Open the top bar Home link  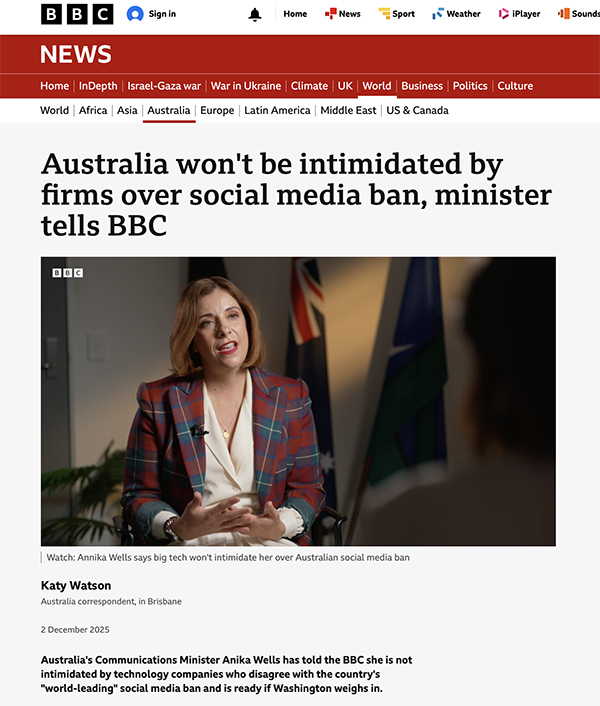[x=295, y=14]
